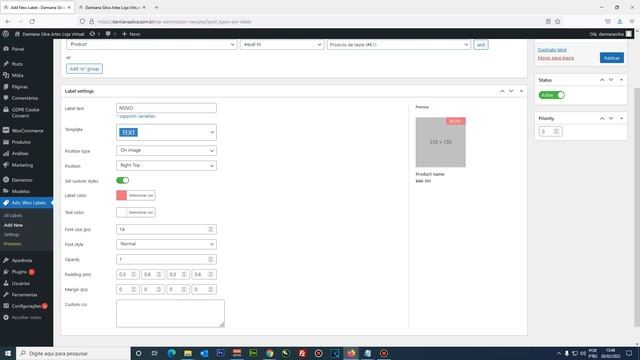The image size is (640, 360).
Task: Click the Priority number stepper
Action: (556, 131)
